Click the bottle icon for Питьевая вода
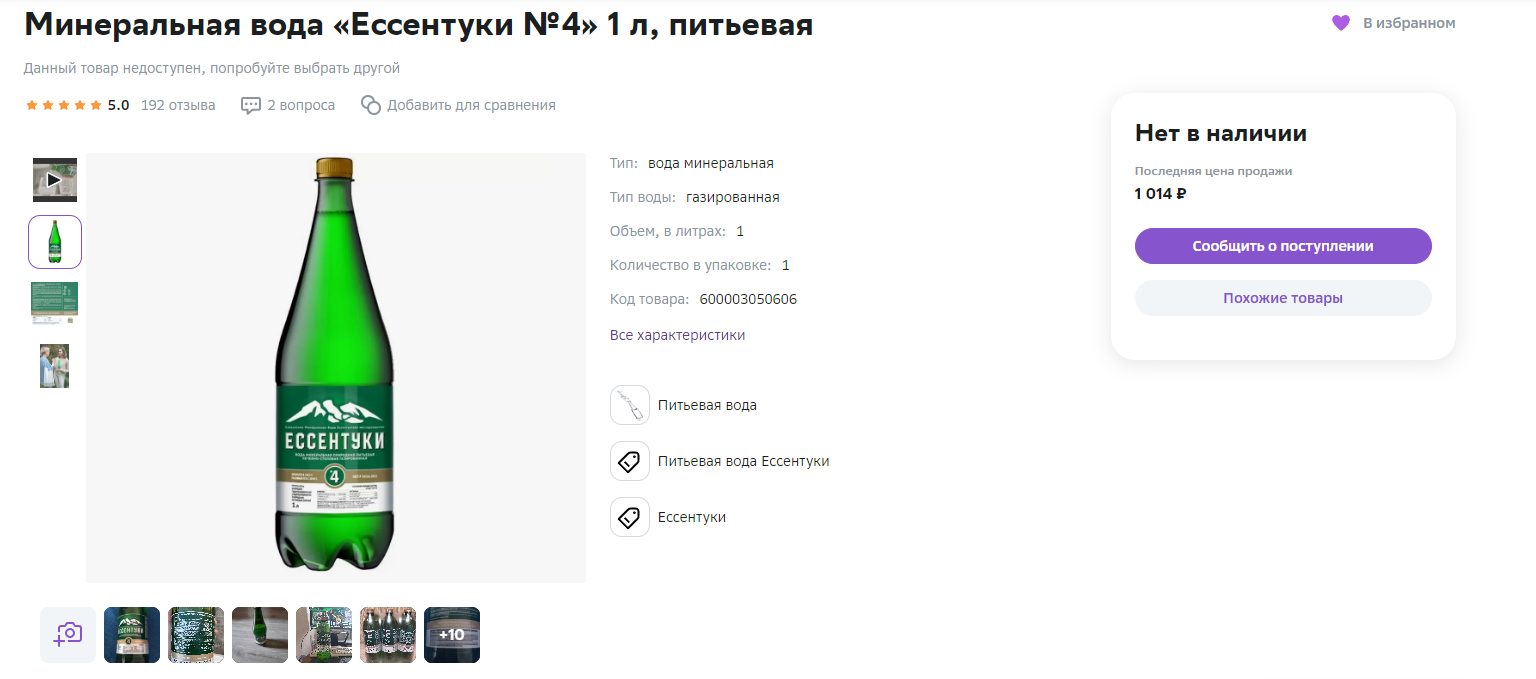This screenshot has height=679, width=1536. tap(630, 405)
